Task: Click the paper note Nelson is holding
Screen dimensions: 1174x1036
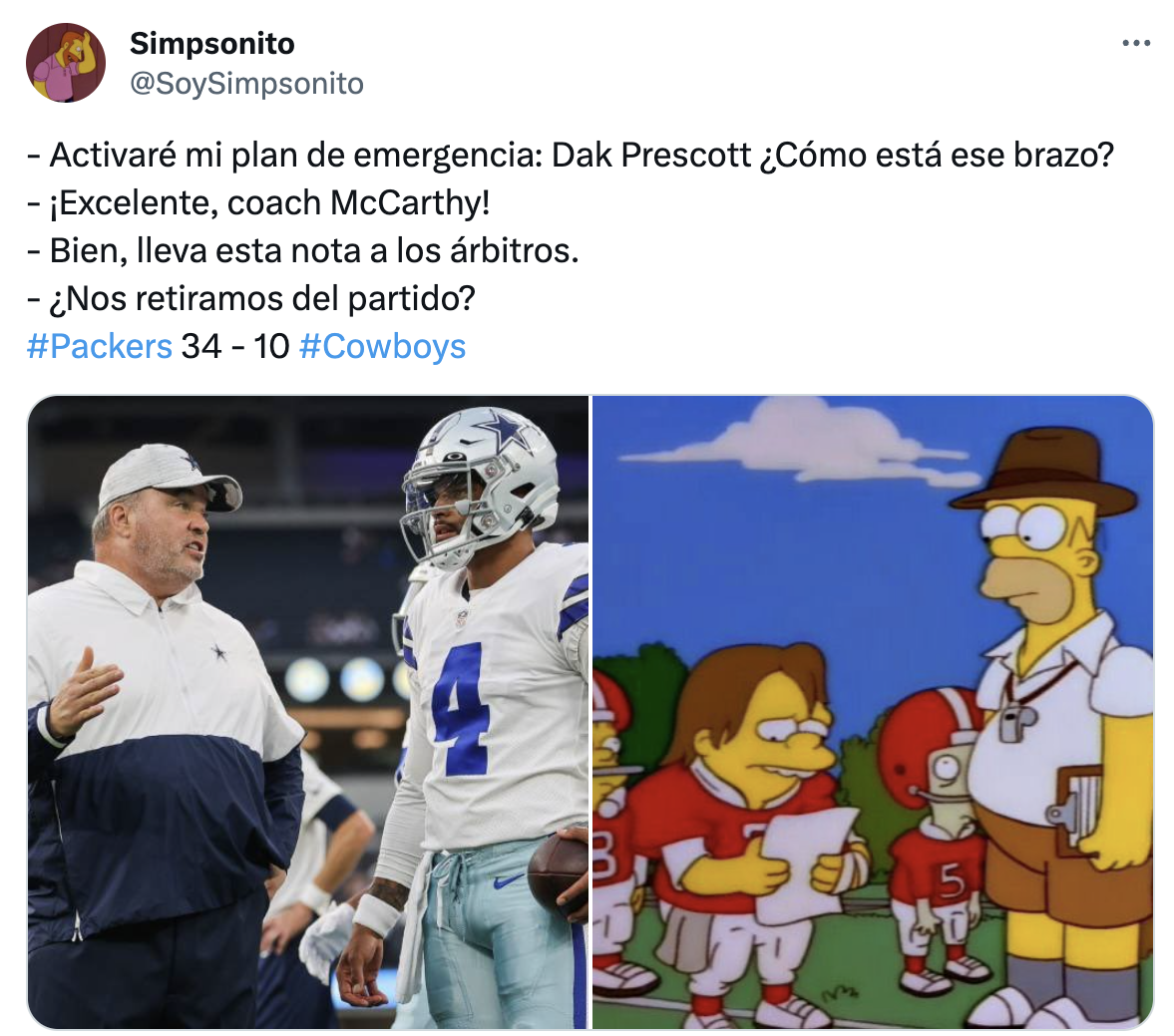Action: click(x=805, y=859)
